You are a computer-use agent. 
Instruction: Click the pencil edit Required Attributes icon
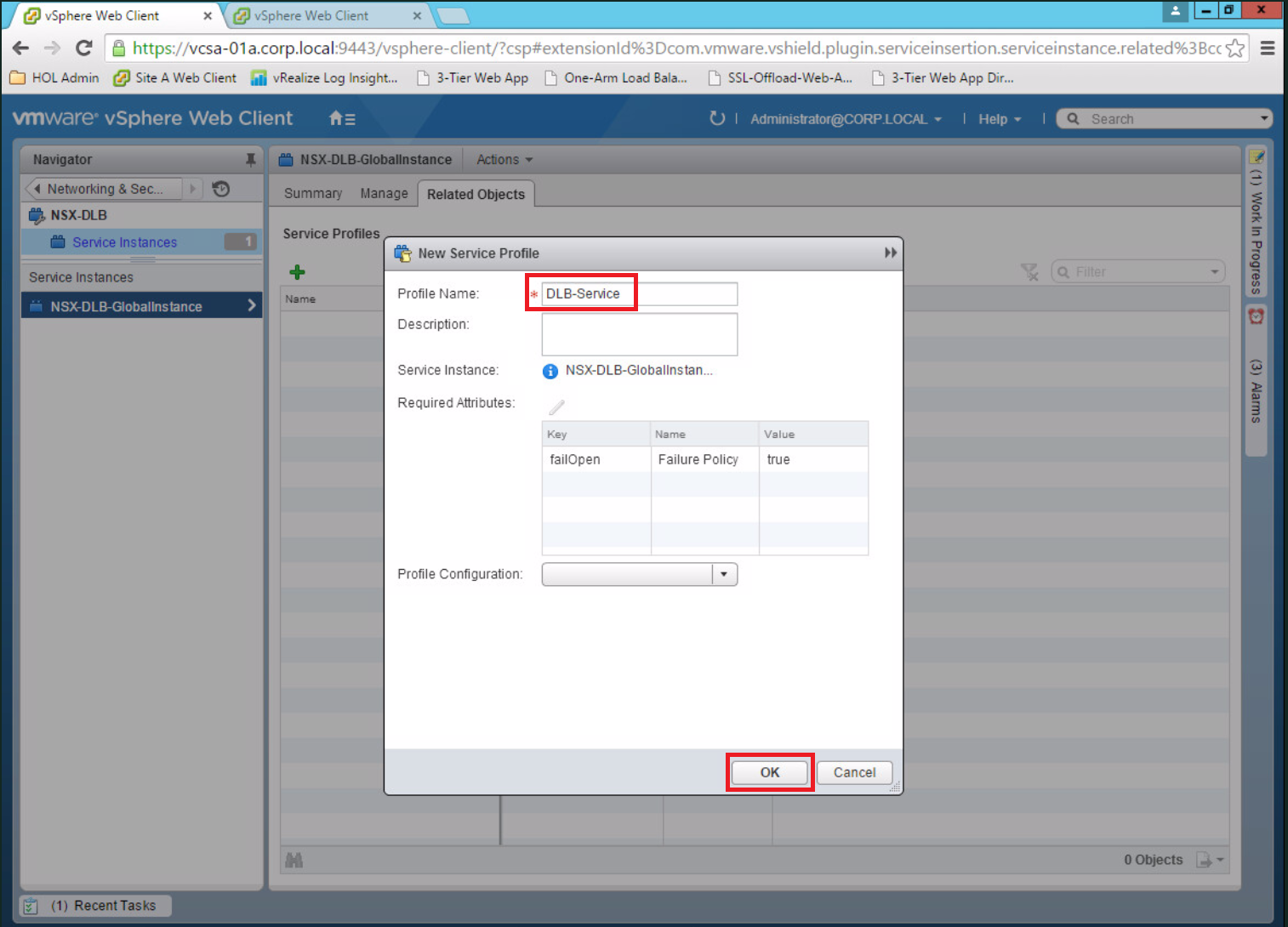point(556,407)
